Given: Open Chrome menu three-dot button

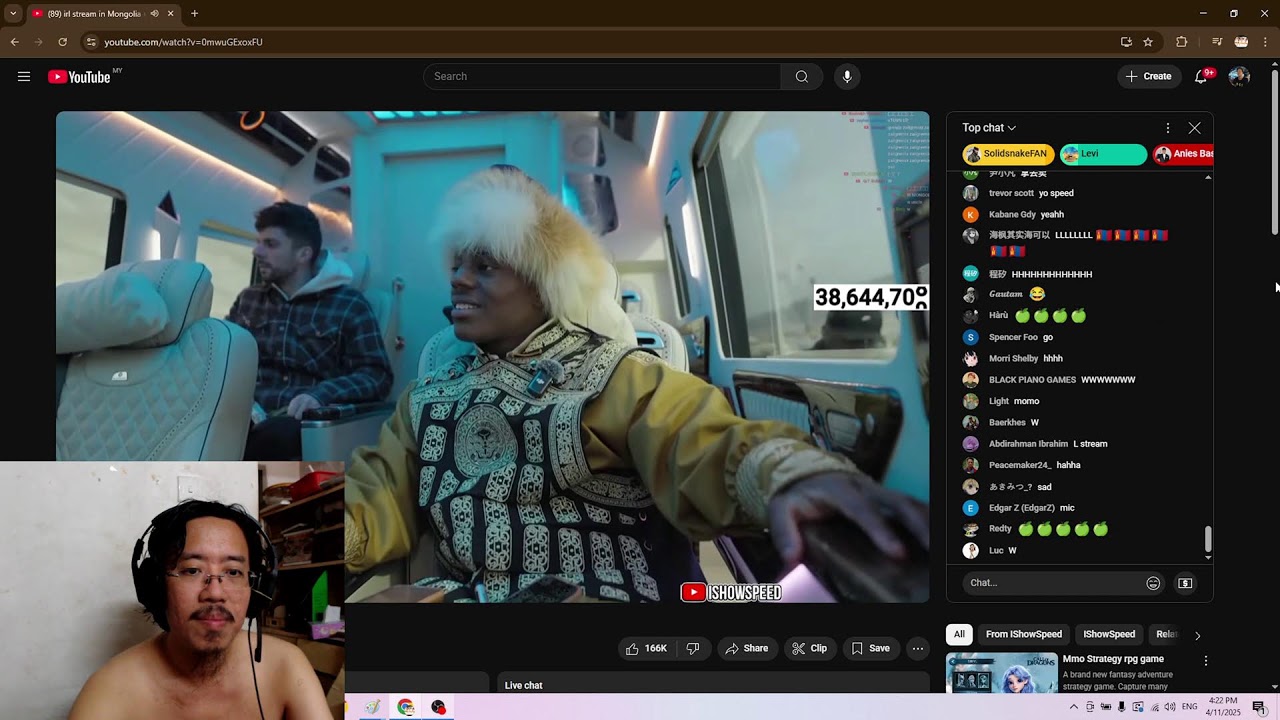Looking at the screenshot, I should coord(1265,42).
